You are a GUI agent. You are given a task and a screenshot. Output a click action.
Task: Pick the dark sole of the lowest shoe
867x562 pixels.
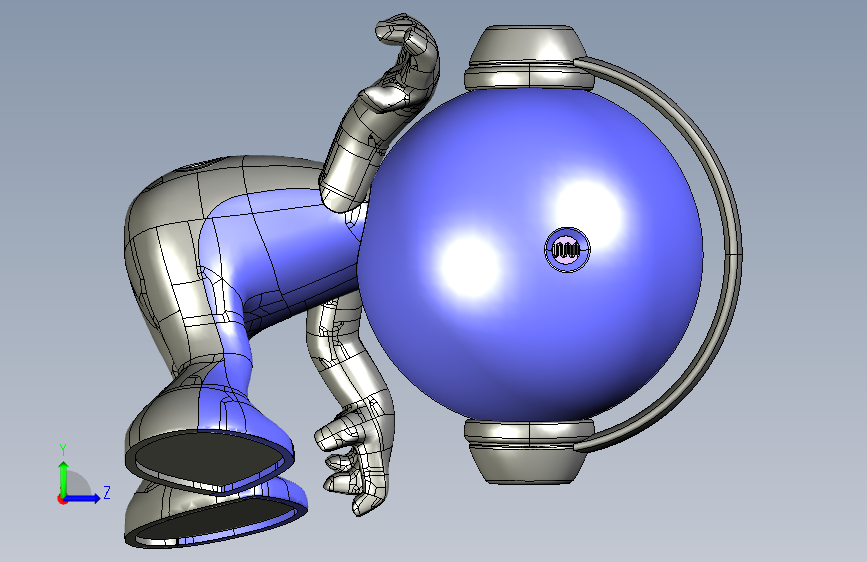pos(217,520)
